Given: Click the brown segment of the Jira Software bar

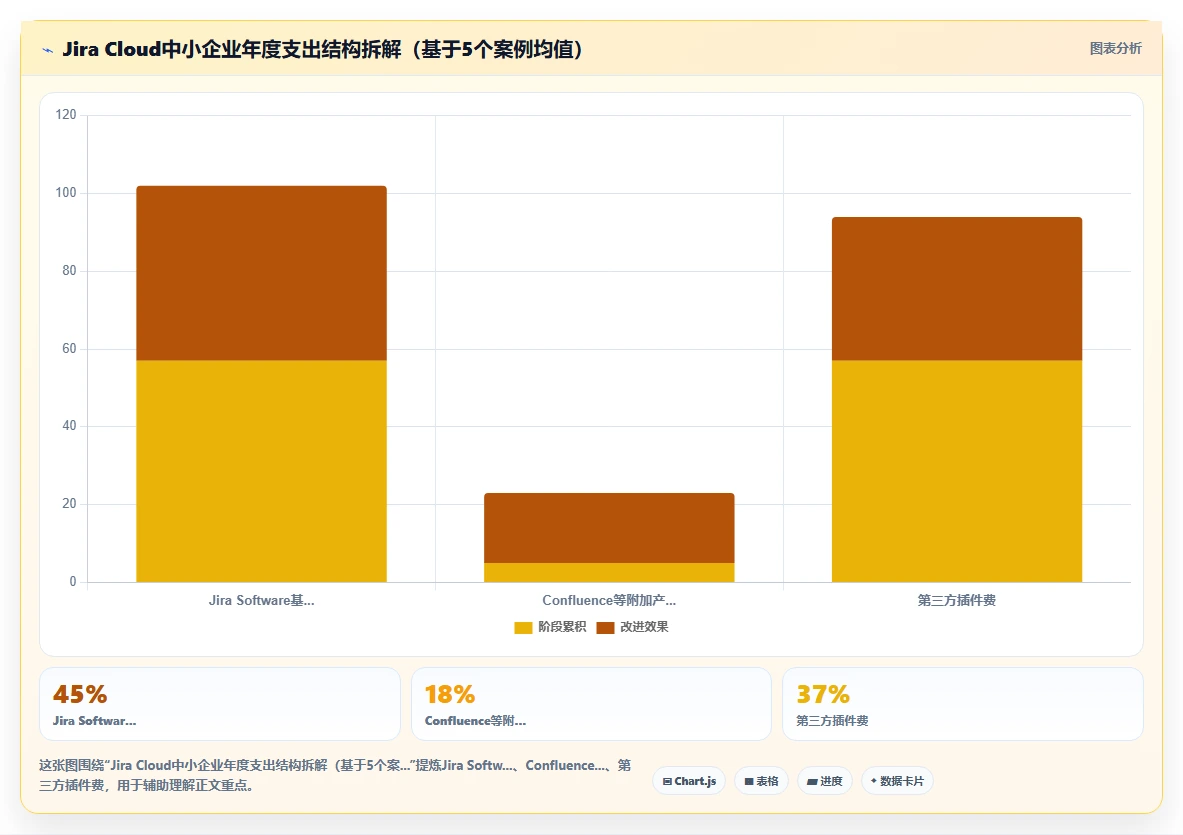Looking at the screenshot, I should 261,273.
